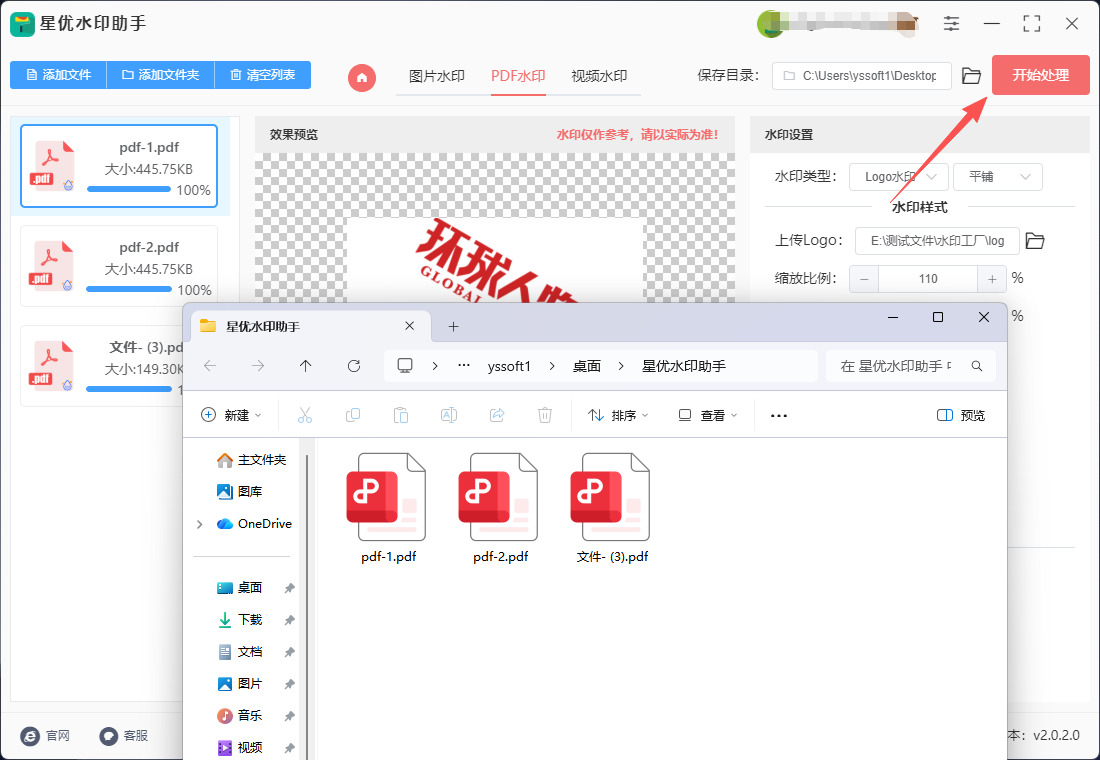Viewport: 1100px width, 760px height.
Task: Click the search magnifier in explorer search box
Action: click(977, 366)
